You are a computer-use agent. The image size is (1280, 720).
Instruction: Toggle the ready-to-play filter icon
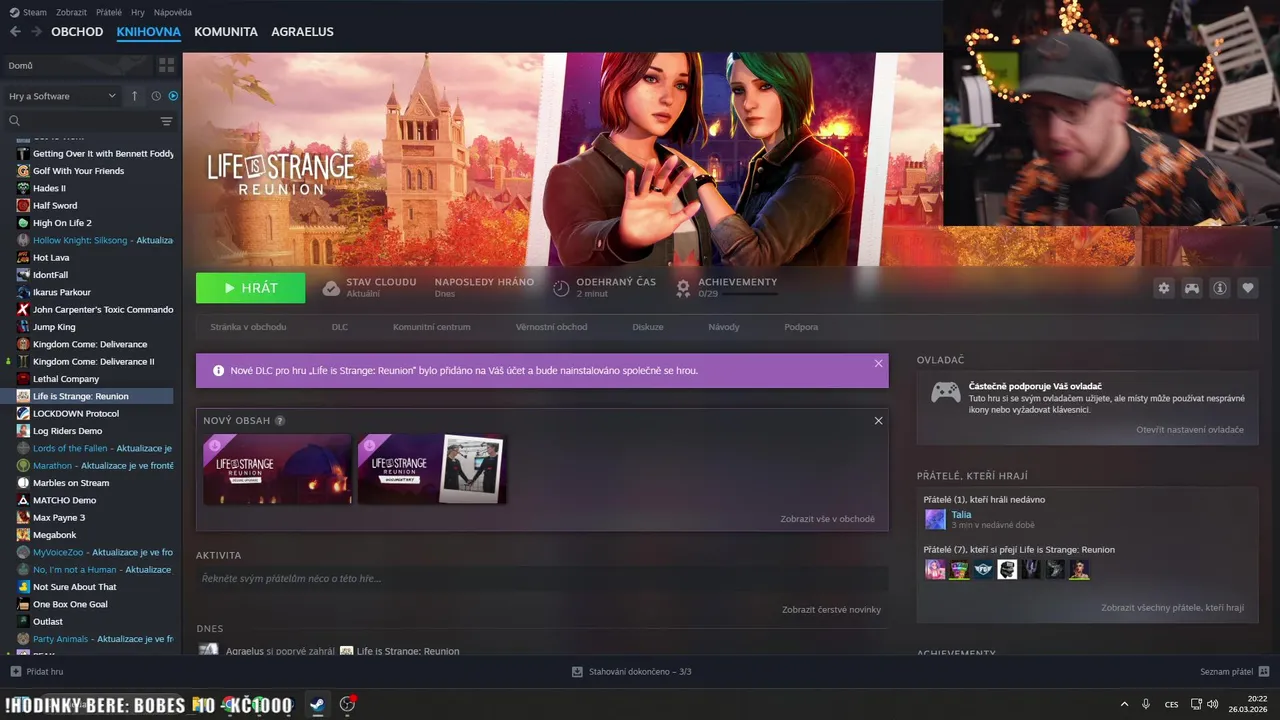tap(173, 96)
